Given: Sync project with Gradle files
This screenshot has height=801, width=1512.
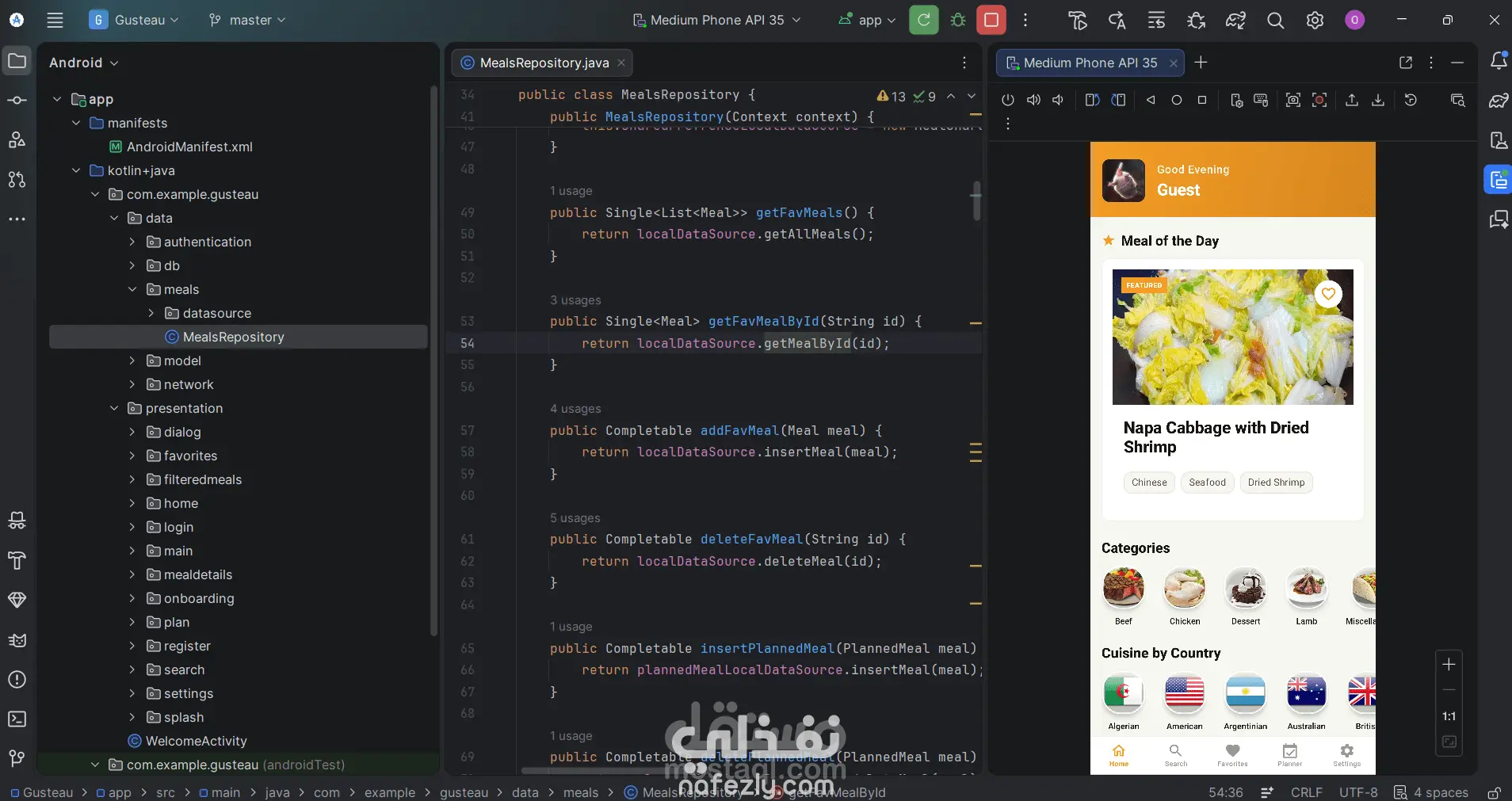Looking at the screenshot, I should click(1235, 20).
